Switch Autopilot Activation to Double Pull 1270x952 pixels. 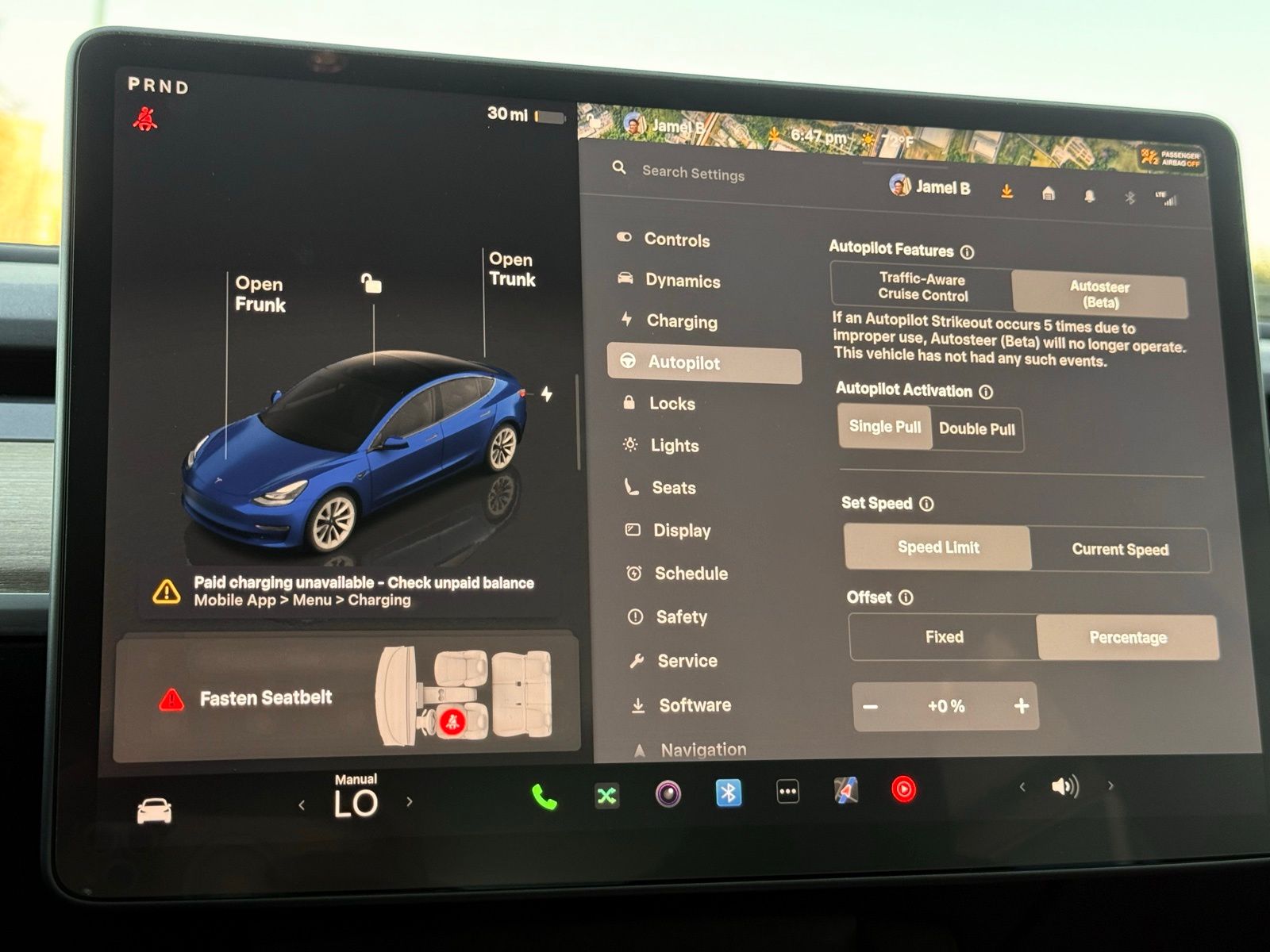(x=976, y=429)
